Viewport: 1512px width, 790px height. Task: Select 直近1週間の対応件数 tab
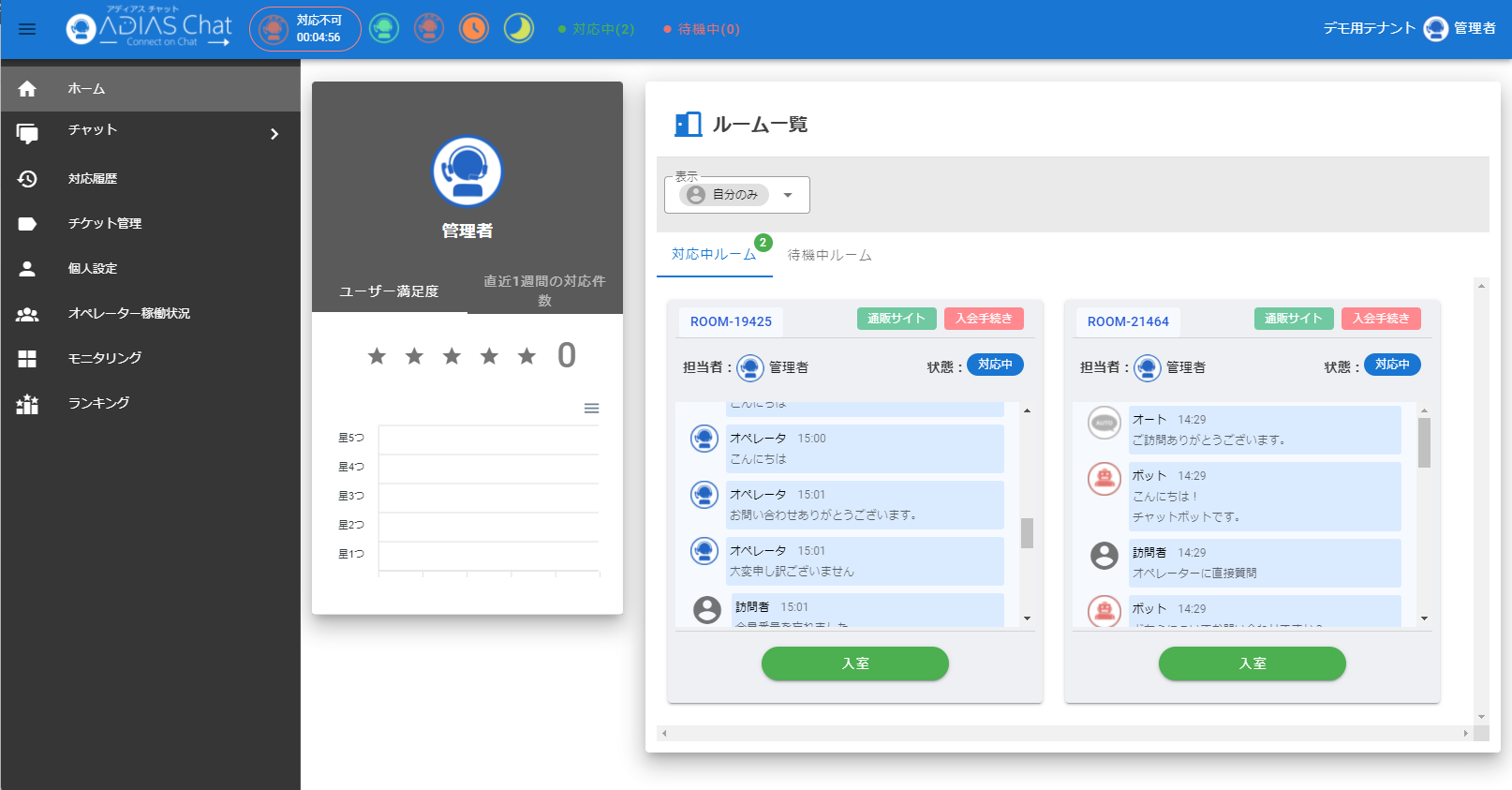tap(544, 290)
